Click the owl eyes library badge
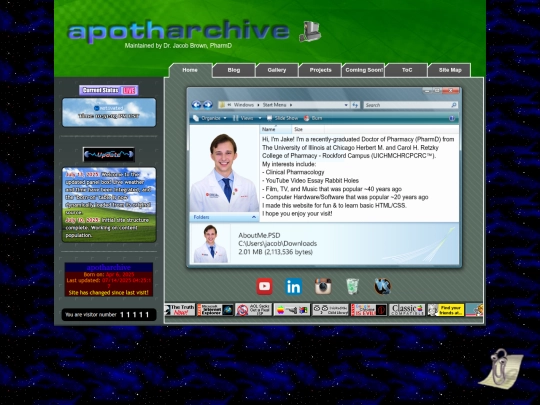Image resolution: width=540 pixels, height=405 pixels. click(330, 310)
